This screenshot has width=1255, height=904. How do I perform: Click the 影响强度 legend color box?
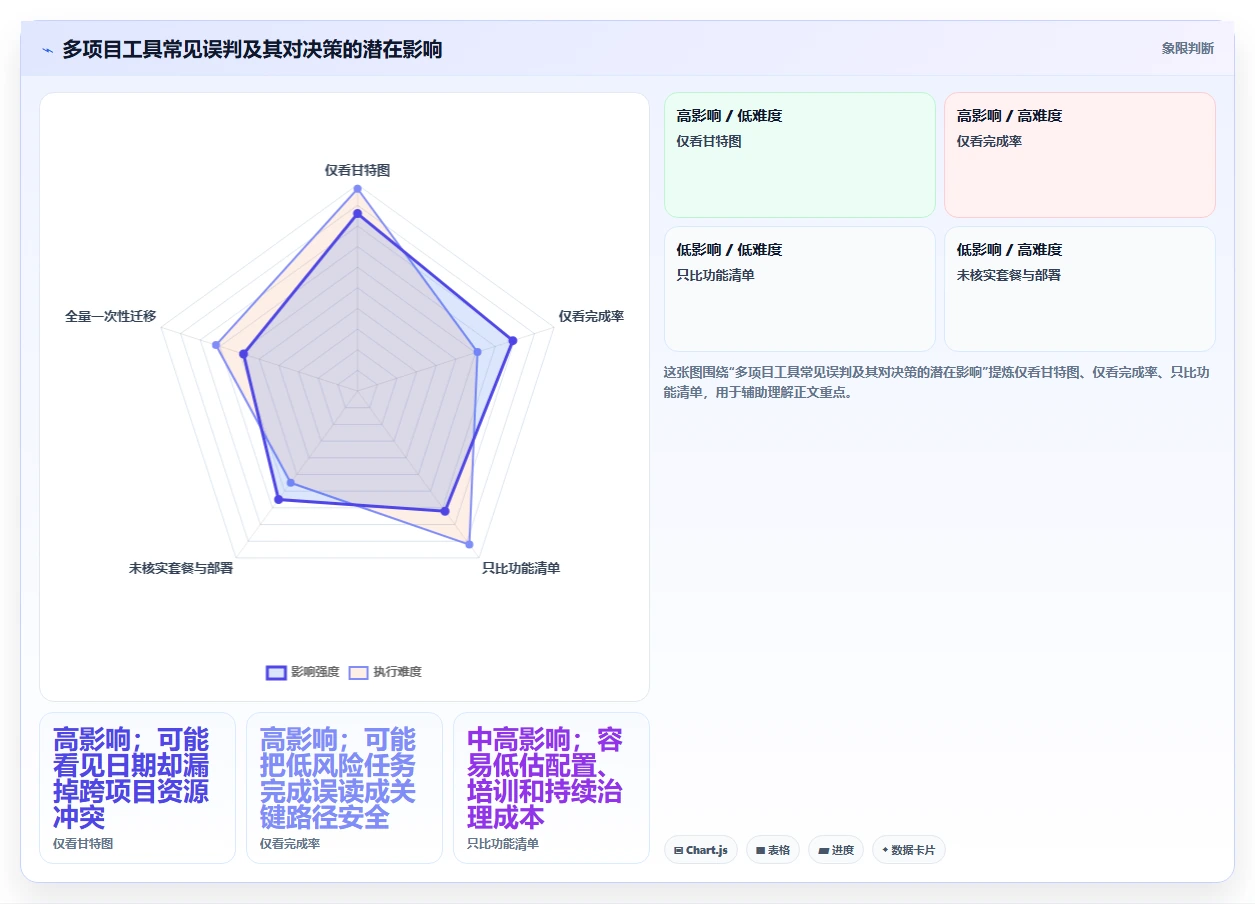click(x=276, y=672)
